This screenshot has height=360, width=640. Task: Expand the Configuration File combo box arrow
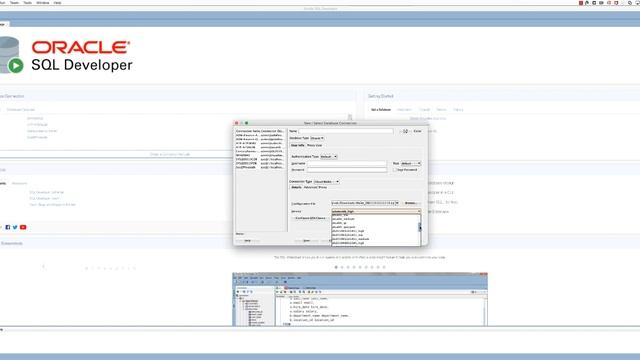(397, 203)
